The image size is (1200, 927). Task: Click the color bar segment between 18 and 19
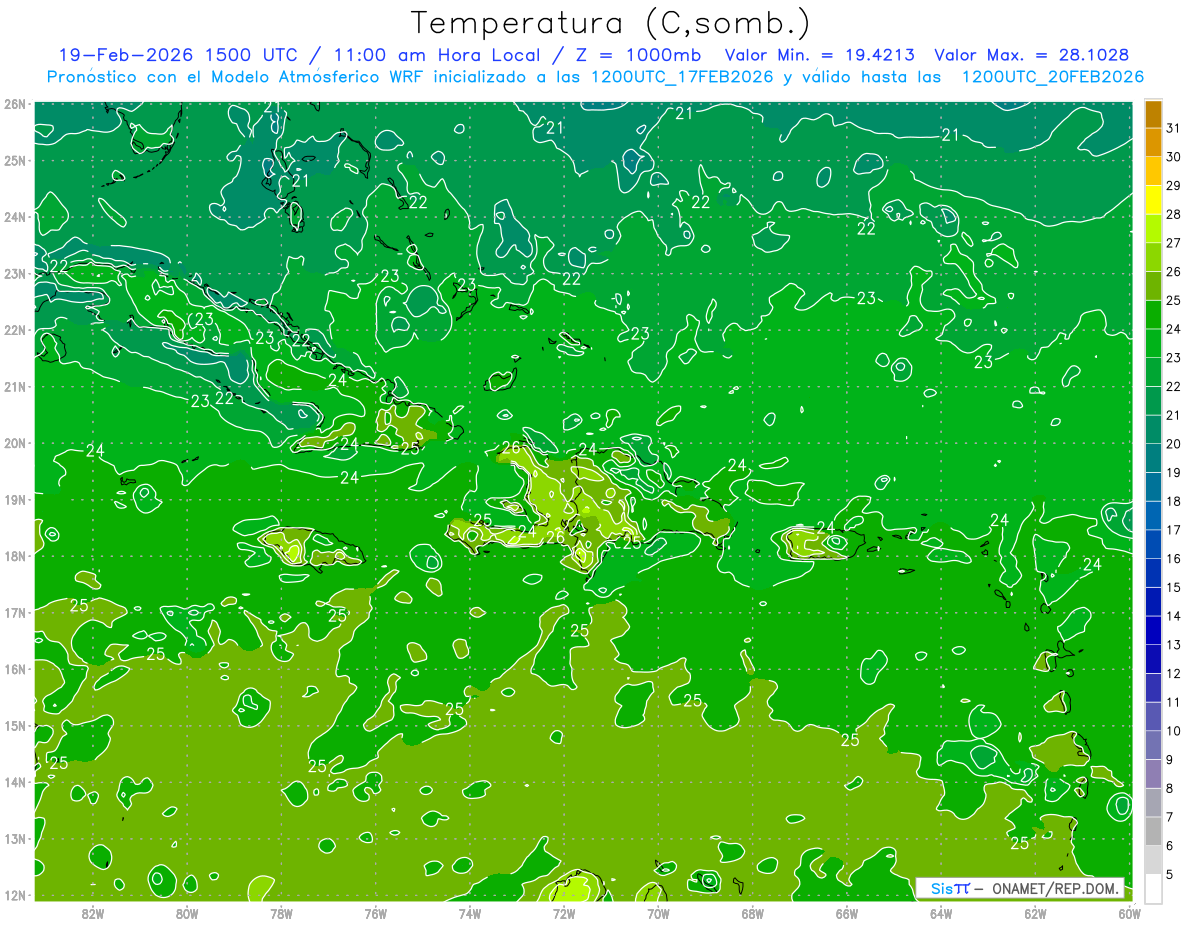[1153, 487]
